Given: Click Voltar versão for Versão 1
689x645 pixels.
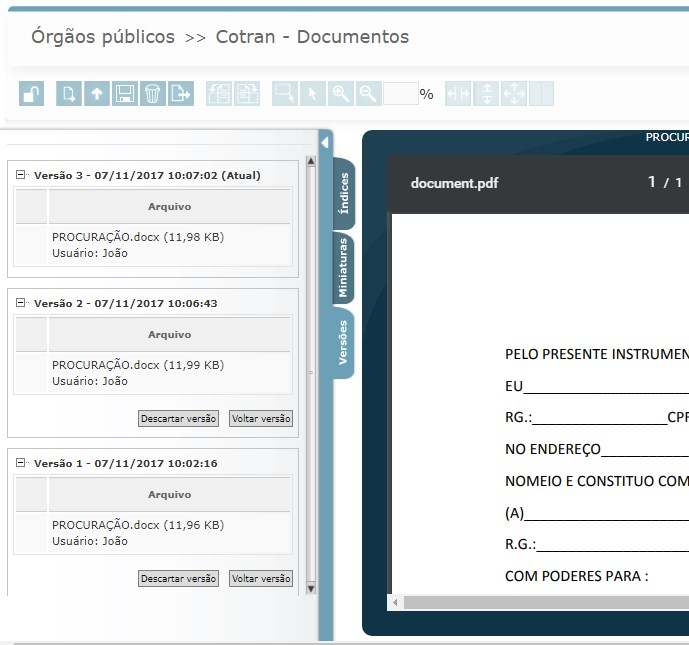Looking at the screenshot, I should [x=261, y=579].
